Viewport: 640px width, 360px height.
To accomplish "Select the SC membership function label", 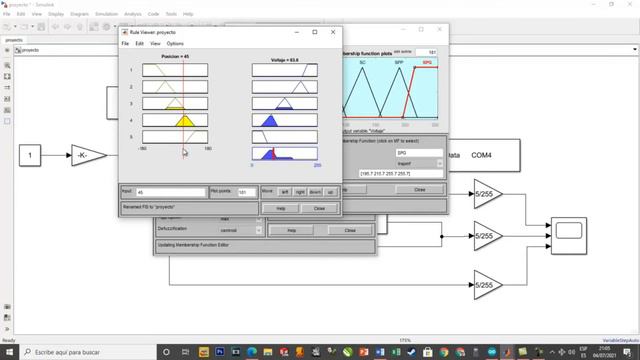I will tap(362, 62).
